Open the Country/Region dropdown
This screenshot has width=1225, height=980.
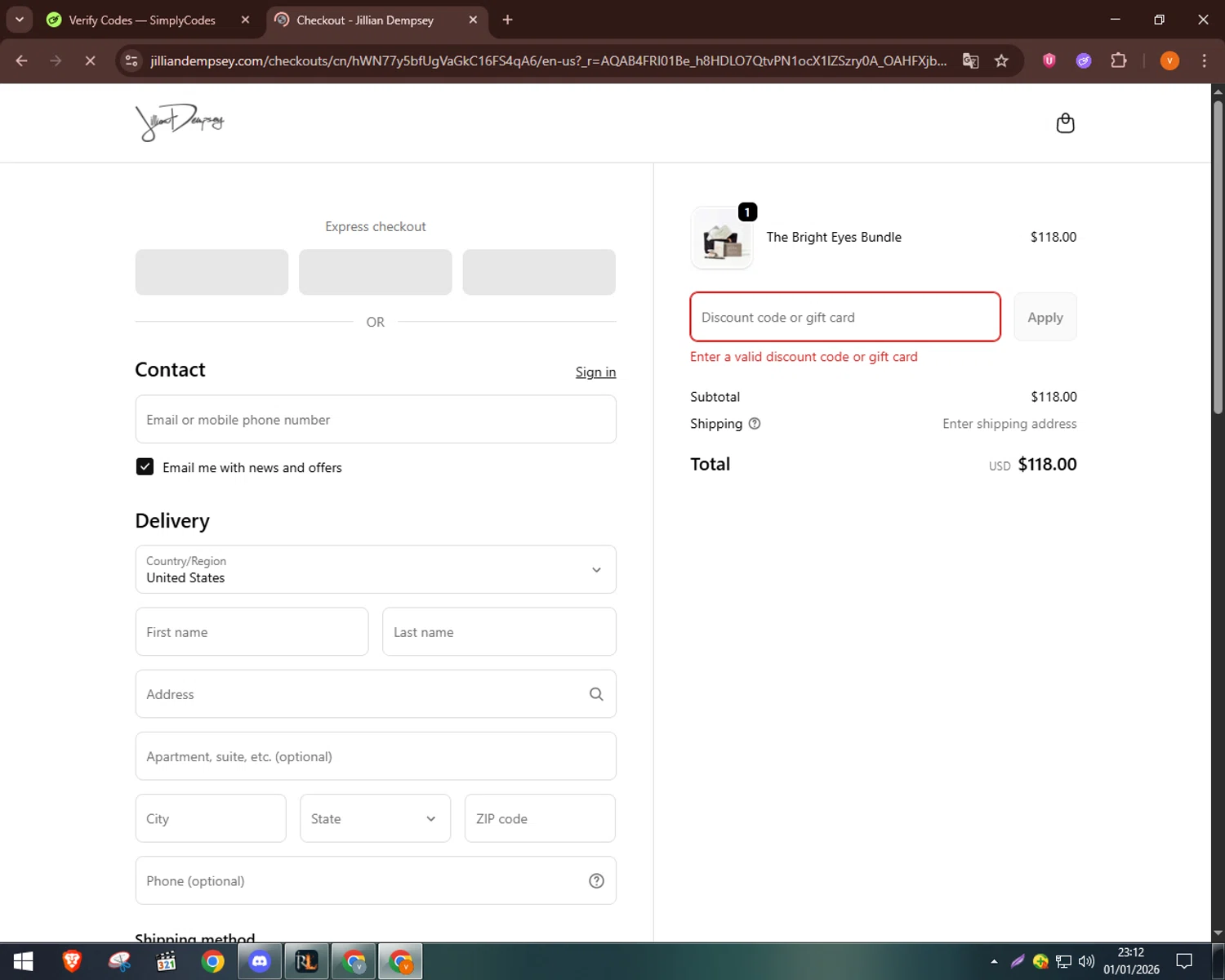pyautogui.click(x=376, y=569)
